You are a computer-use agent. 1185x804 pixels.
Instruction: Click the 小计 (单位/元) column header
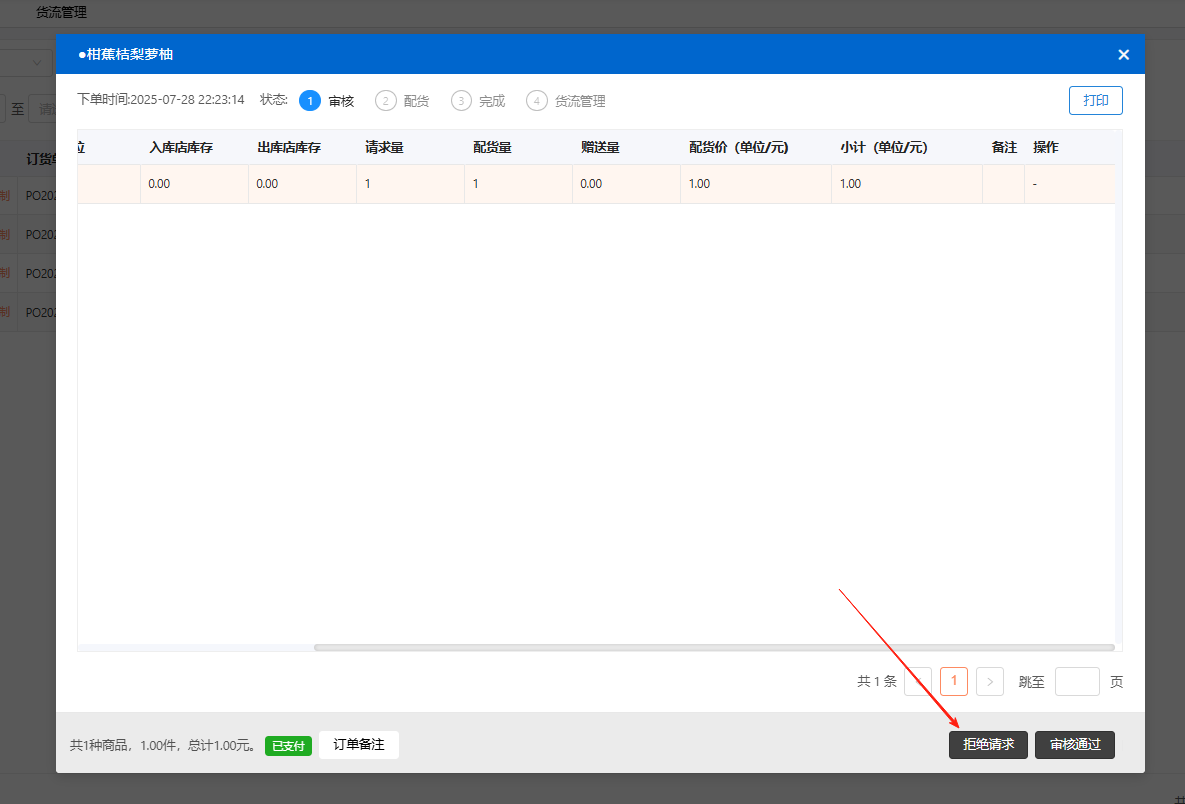(x=884, y=148)
